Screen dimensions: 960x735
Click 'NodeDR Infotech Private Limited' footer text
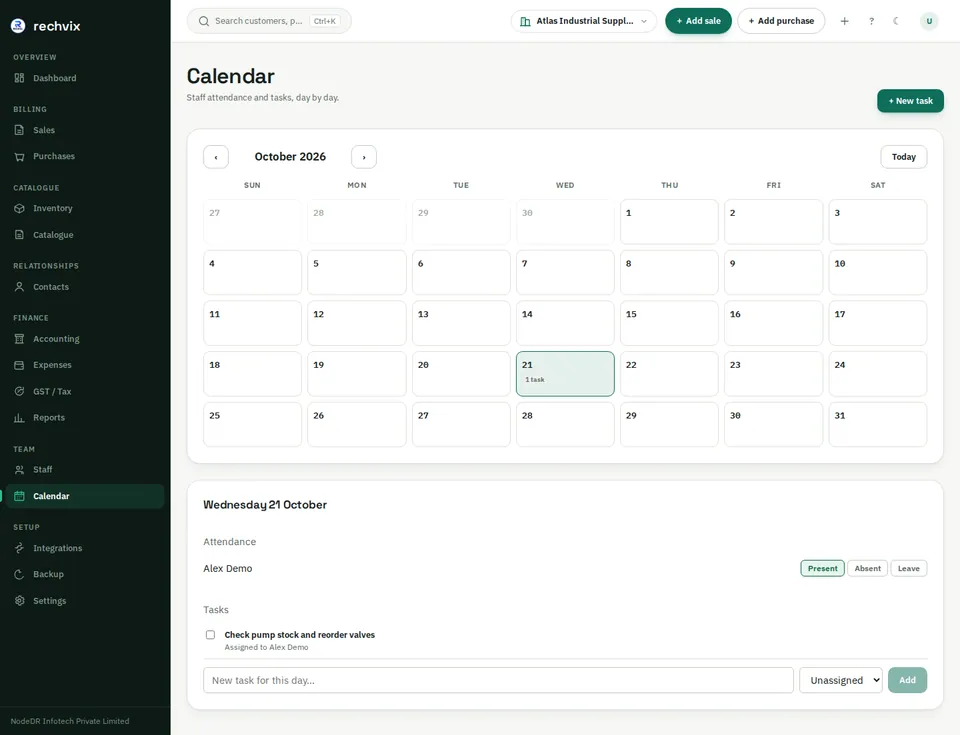point(70,721)
